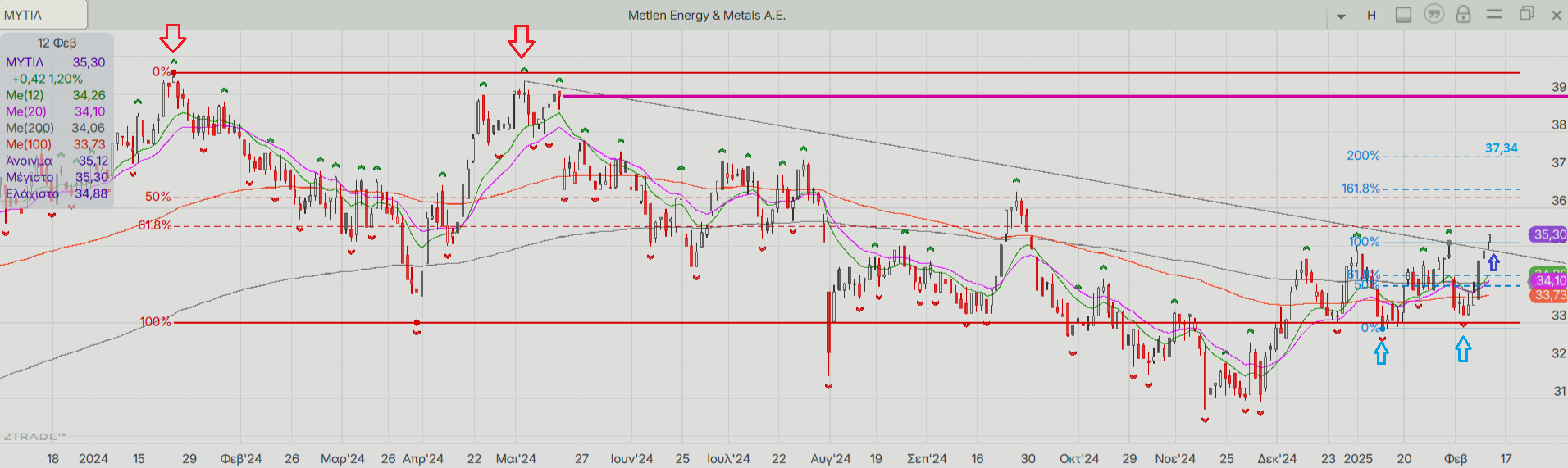Close the chart window with the X icon

[1557, 15]
